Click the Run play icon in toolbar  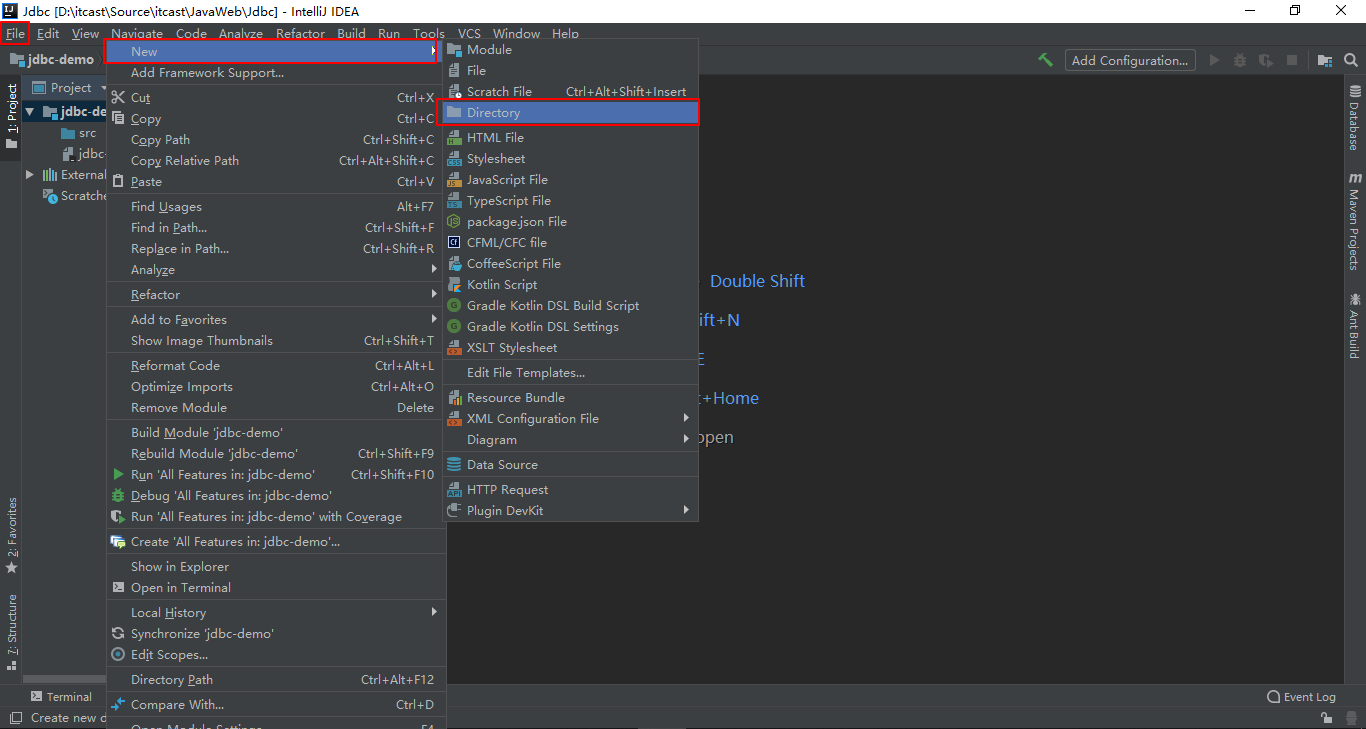[x=1214, y=60]
